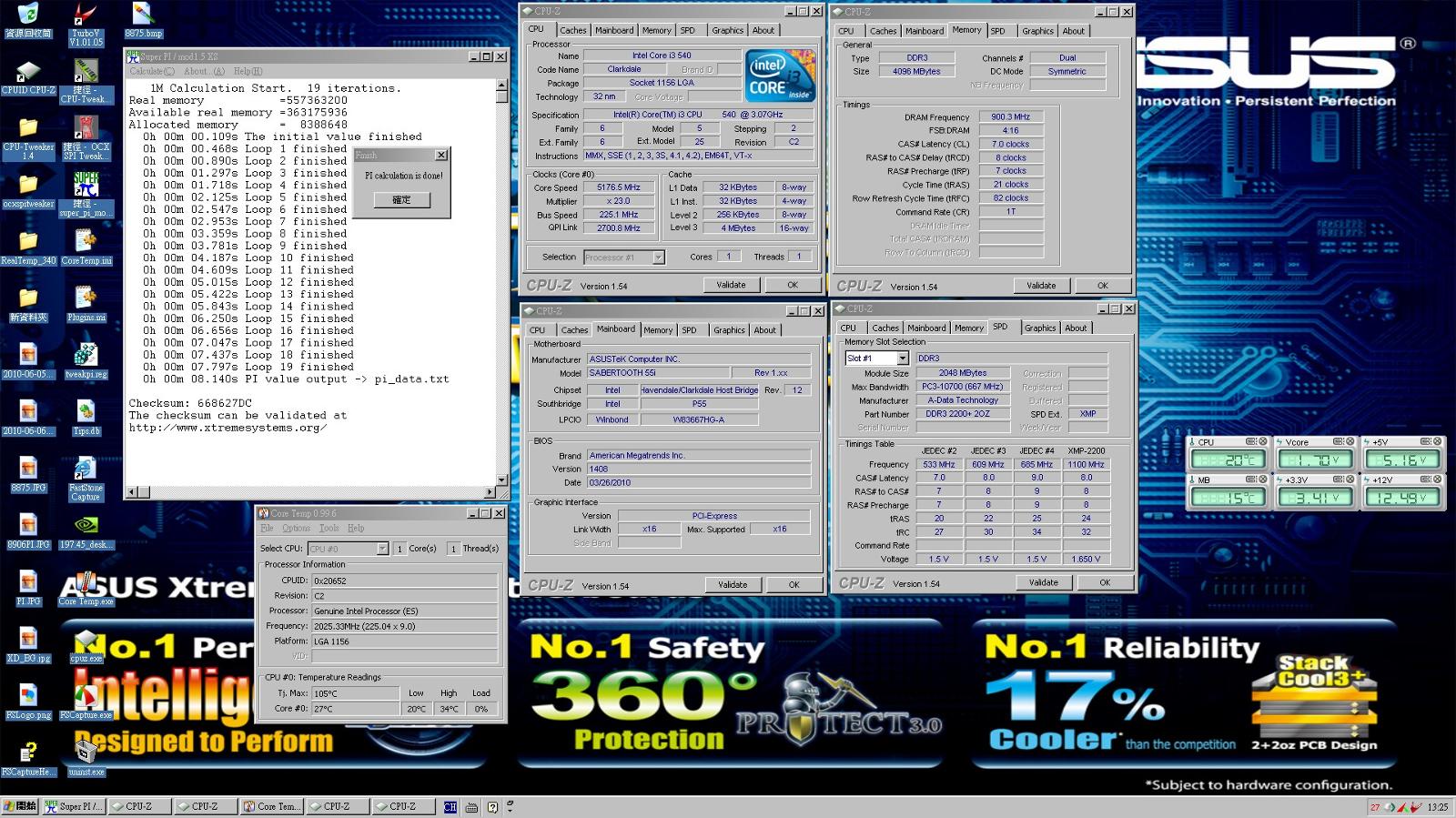This screenshot has height=818, width=1456.
Task: Switch to Caches tab in top-left CPU-Z
Action: (x=572, y=30)
